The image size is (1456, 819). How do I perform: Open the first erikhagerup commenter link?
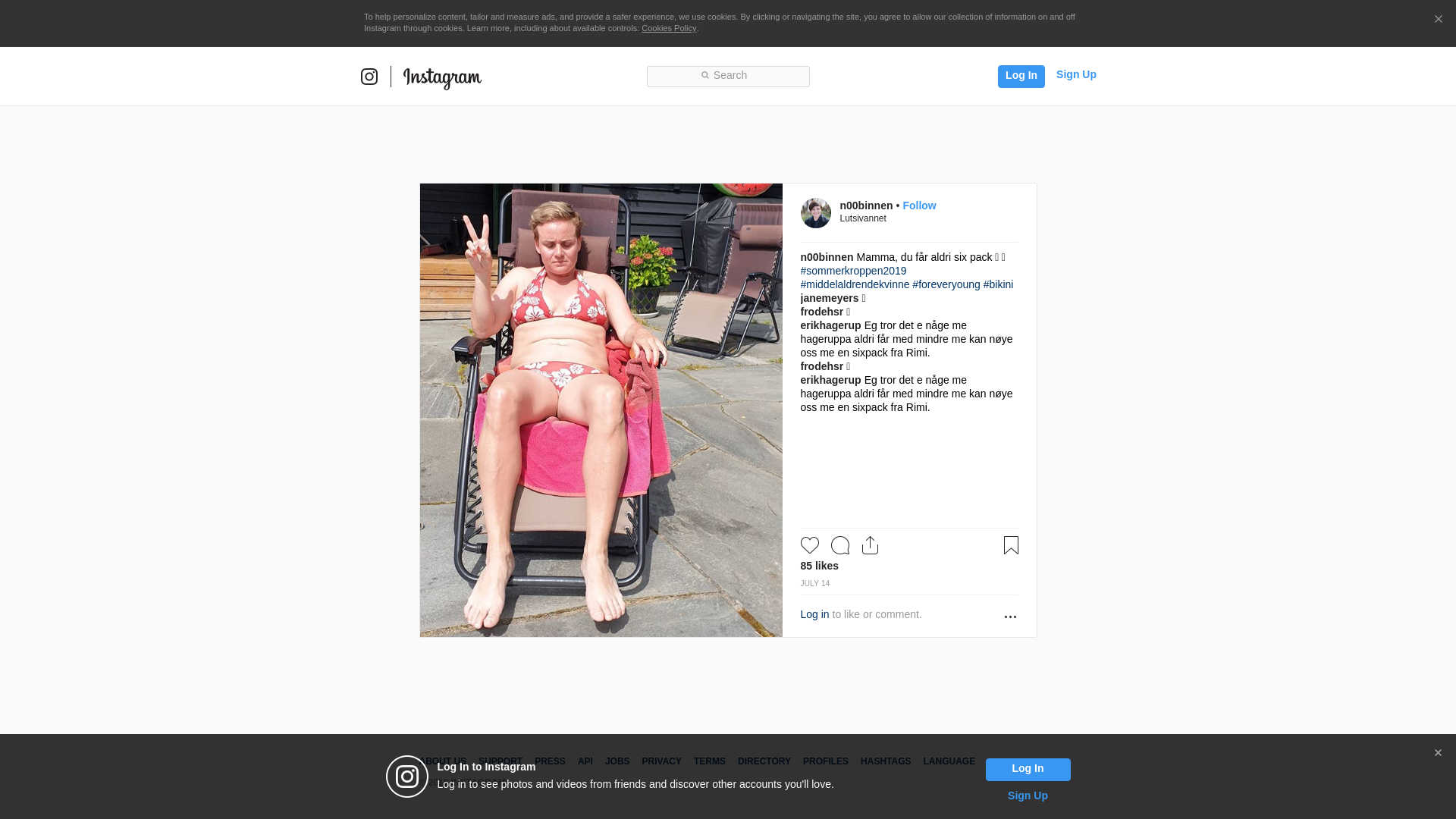[831, 325]
